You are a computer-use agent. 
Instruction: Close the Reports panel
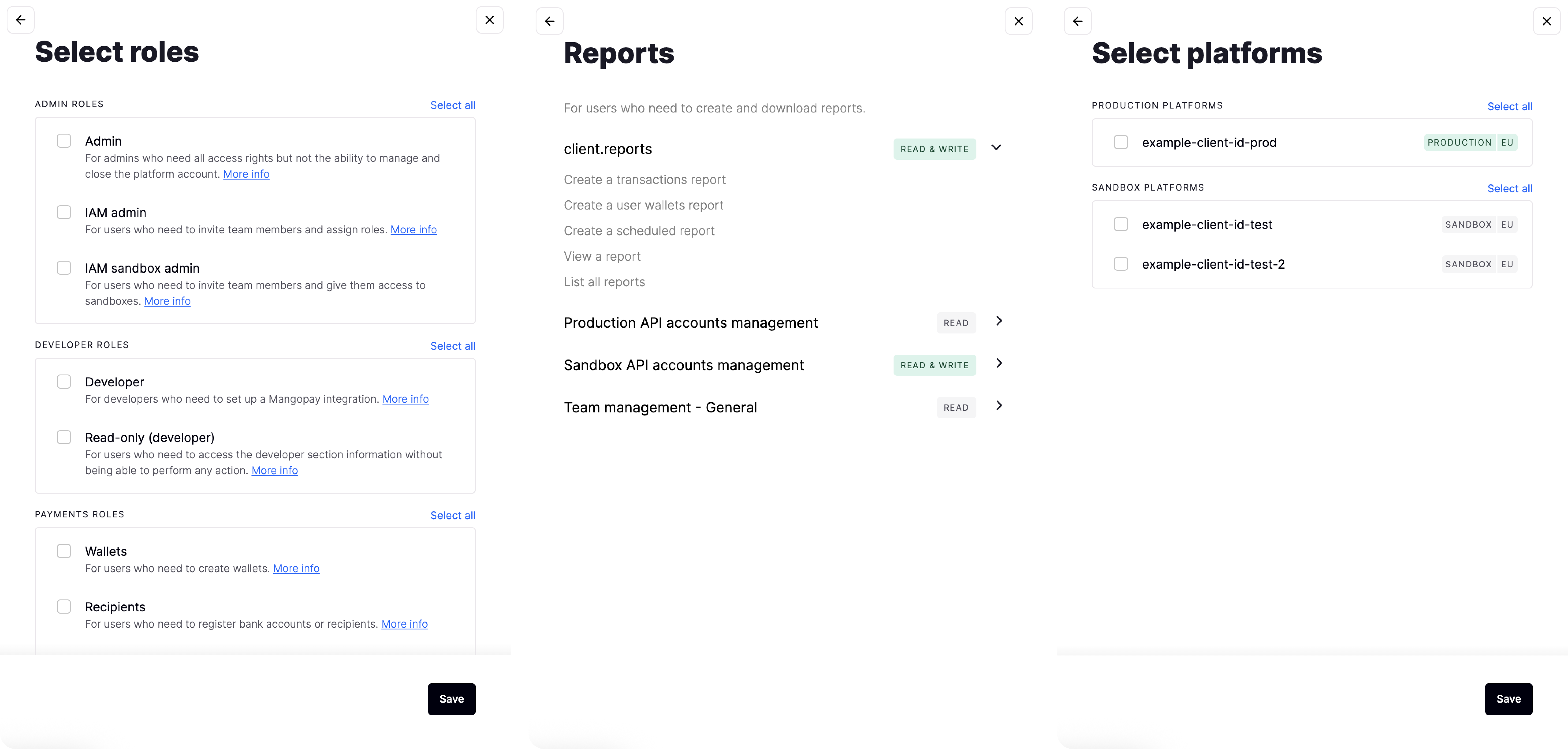[1018, 21]
